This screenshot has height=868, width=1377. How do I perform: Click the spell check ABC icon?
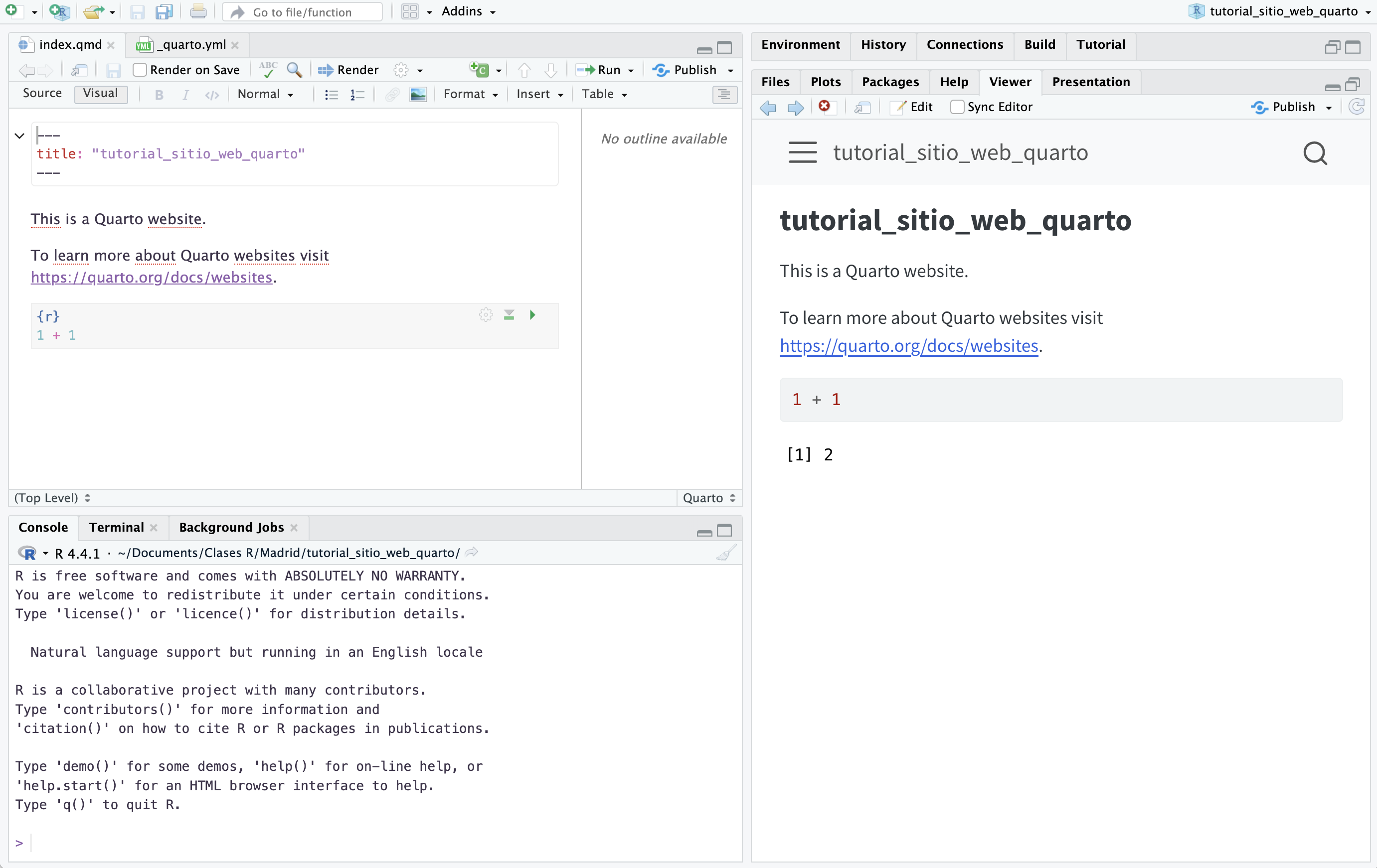coord(268,70)
